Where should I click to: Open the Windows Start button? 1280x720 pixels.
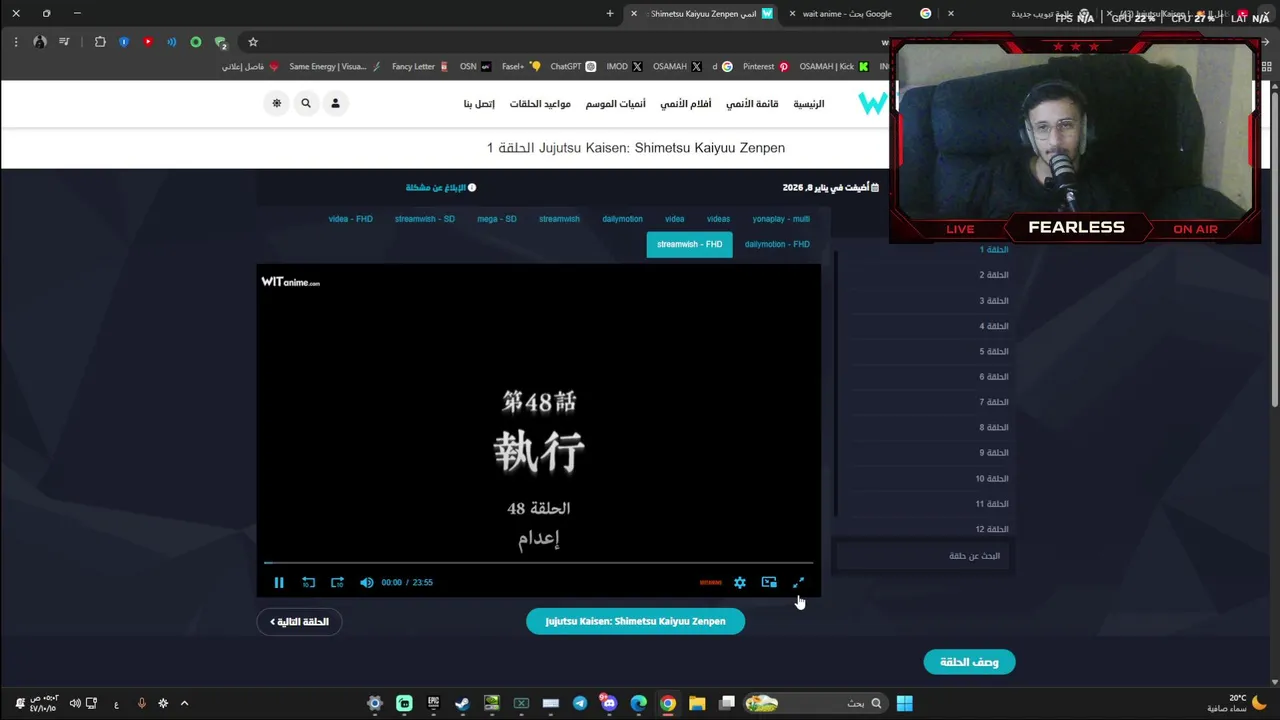point(904,703)
